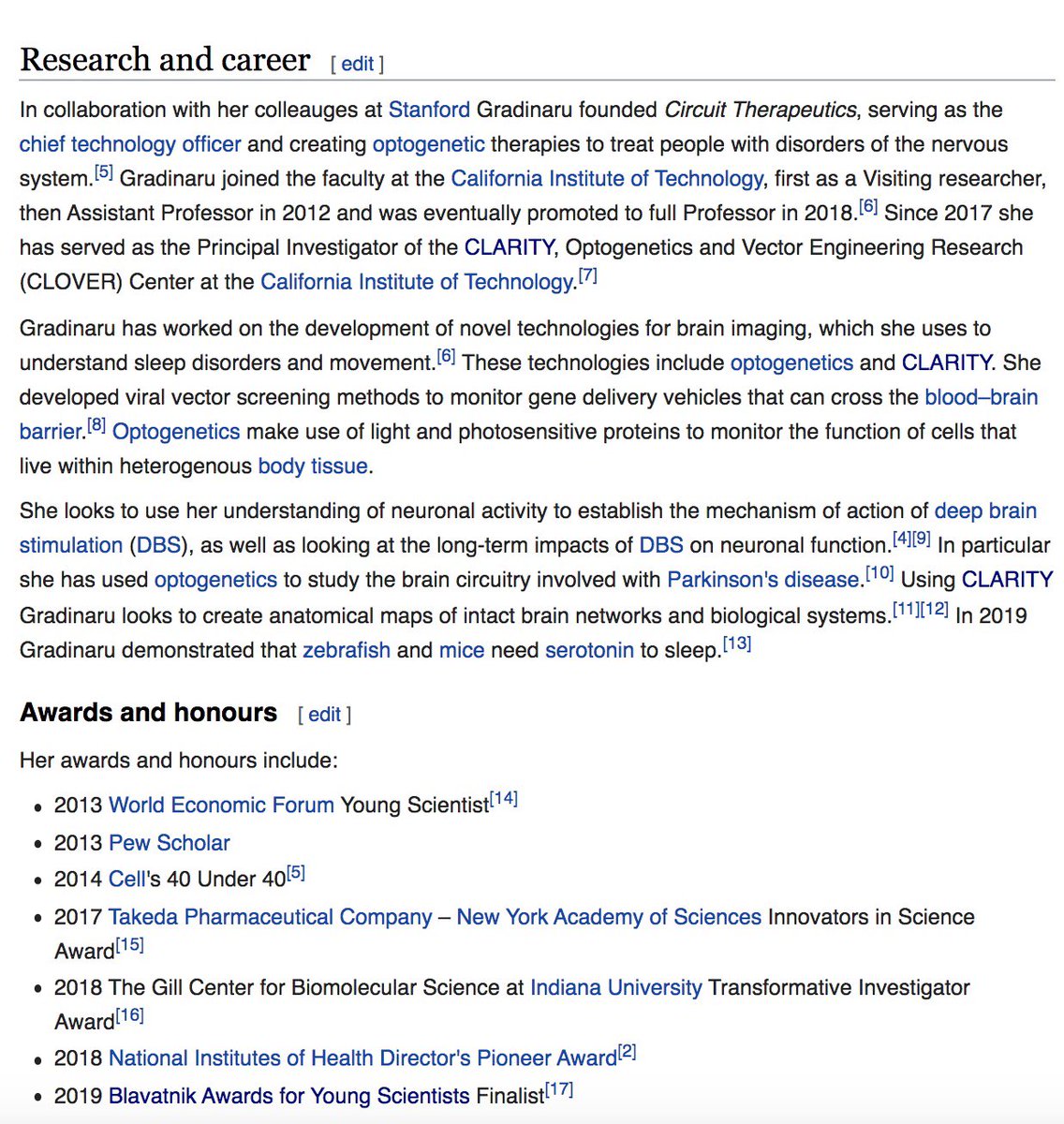Jump to citation [7]
The image size is (1064, 1124).
[587, 277]
